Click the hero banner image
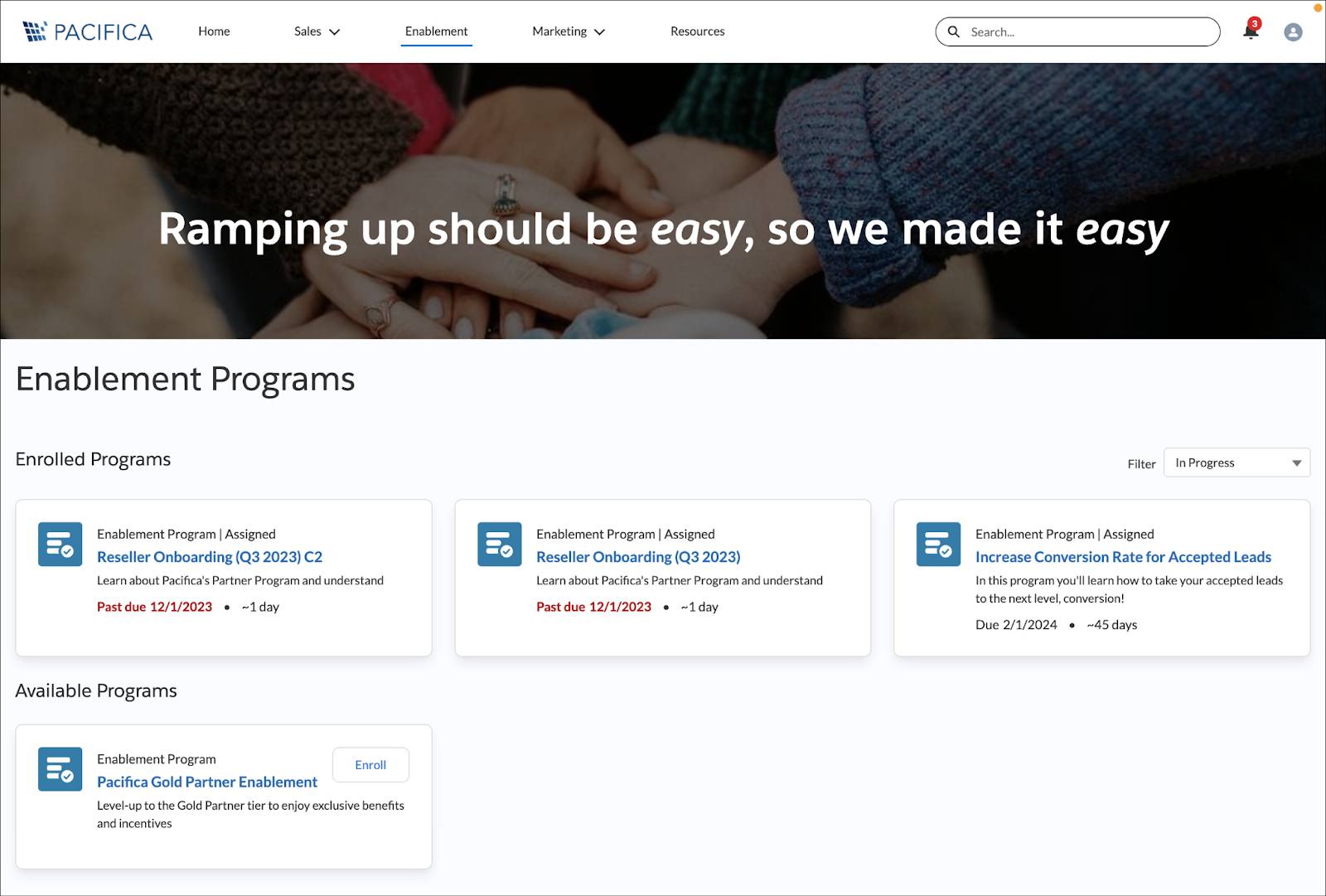Viewport: 1326px width, 896px height. [663, 201]
